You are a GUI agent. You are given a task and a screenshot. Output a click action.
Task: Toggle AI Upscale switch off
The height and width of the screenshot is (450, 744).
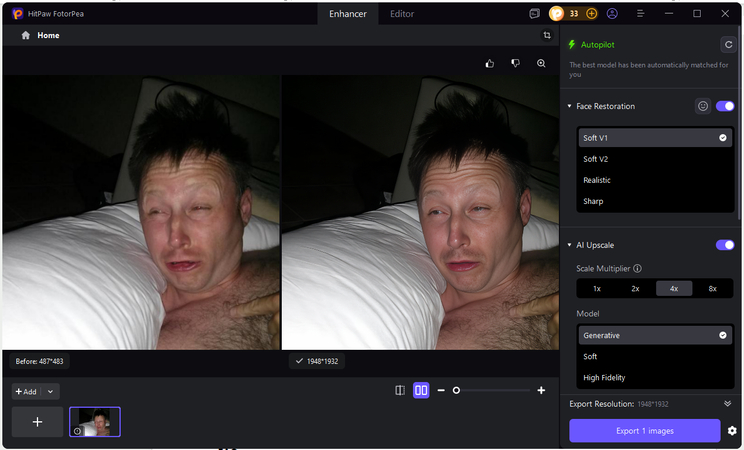click(x=725, y=245)
